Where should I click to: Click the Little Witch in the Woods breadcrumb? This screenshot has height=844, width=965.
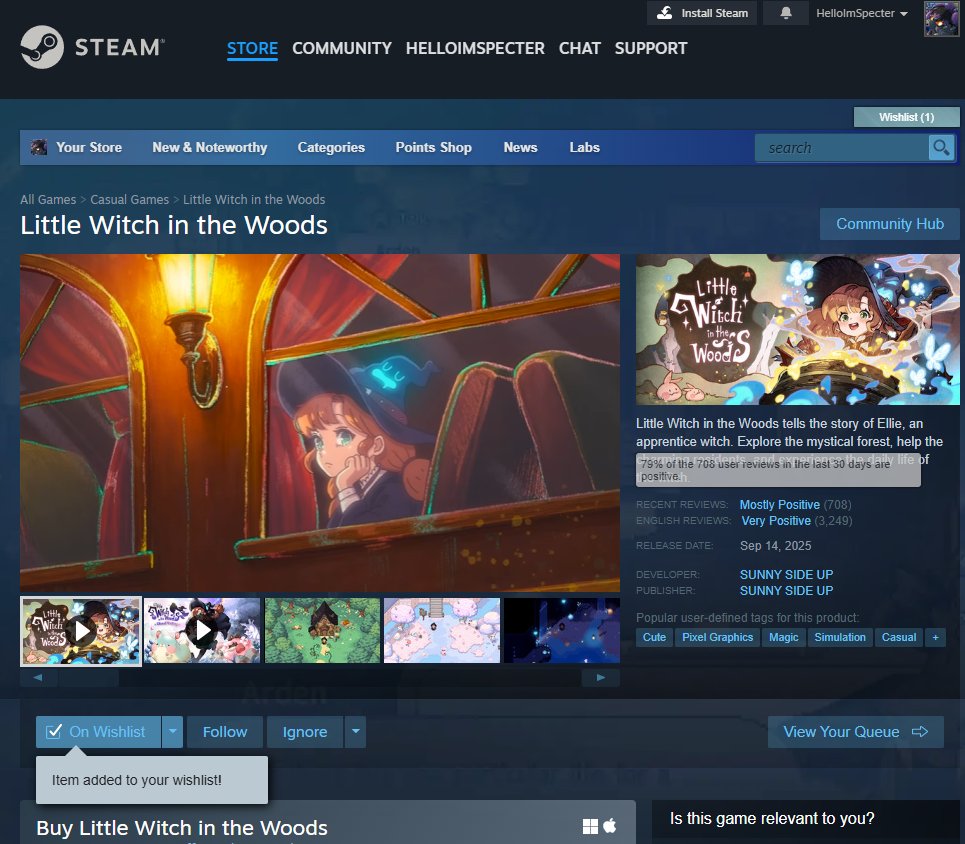[x=254, y=199]
